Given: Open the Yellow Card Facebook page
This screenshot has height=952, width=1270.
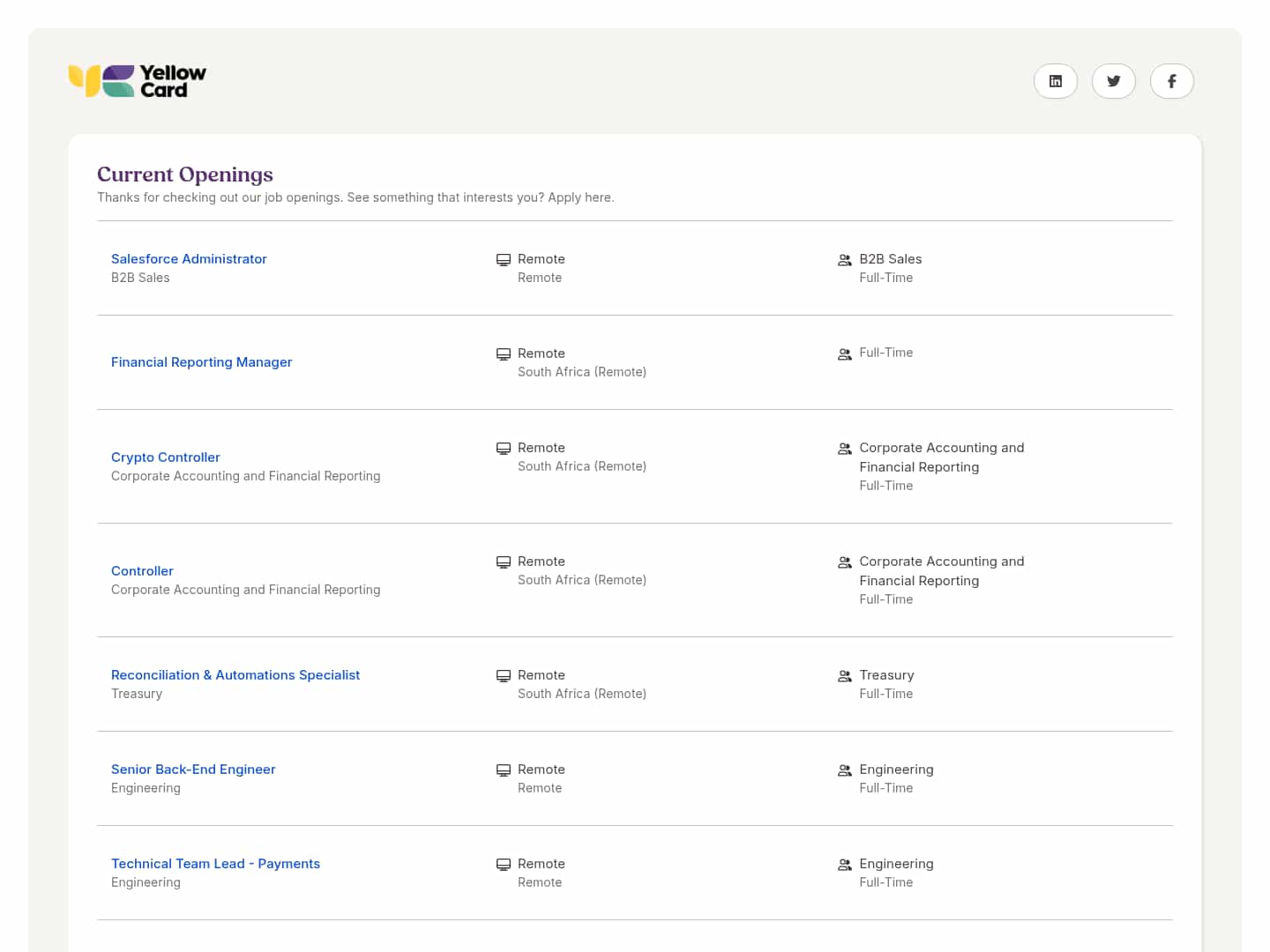Looking at the screenshot, I should [x=1171, y=81].
